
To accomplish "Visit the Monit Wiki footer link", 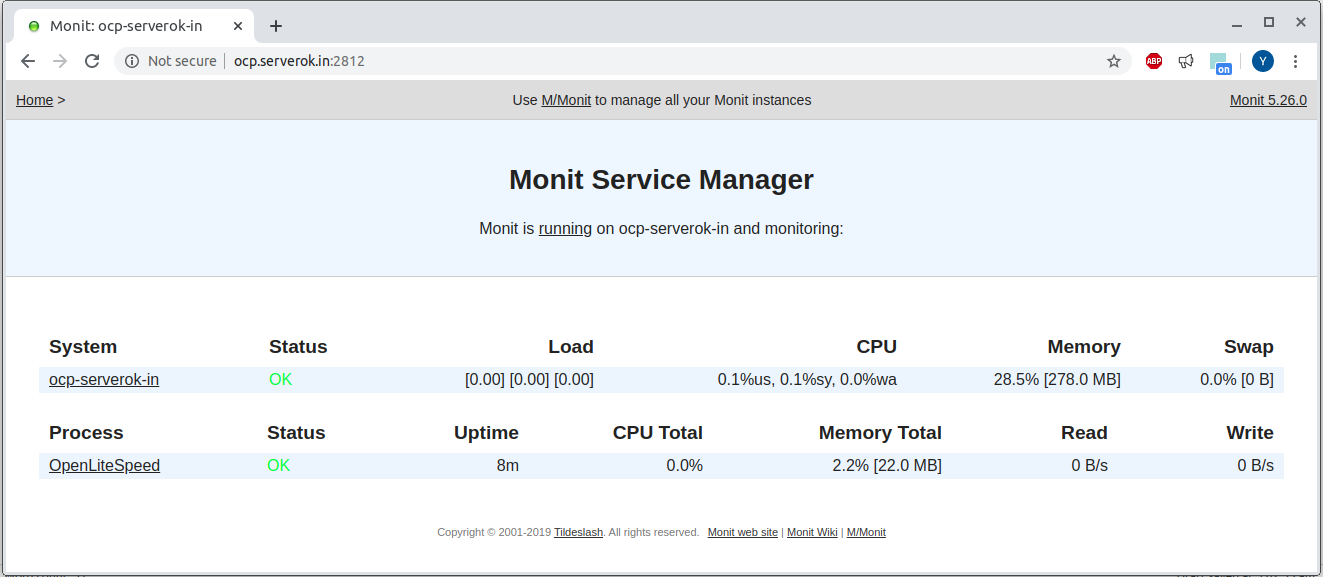I will (x=811, y=532).
